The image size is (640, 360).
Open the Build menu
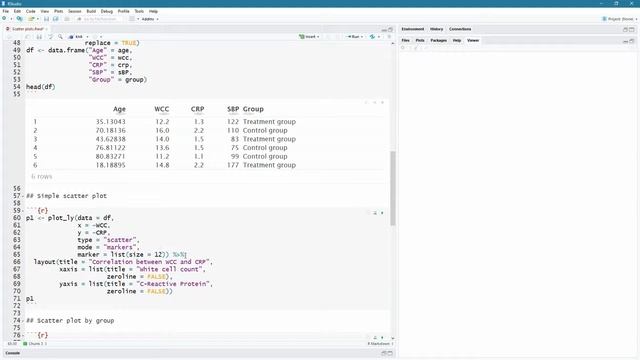click(91, 11)
